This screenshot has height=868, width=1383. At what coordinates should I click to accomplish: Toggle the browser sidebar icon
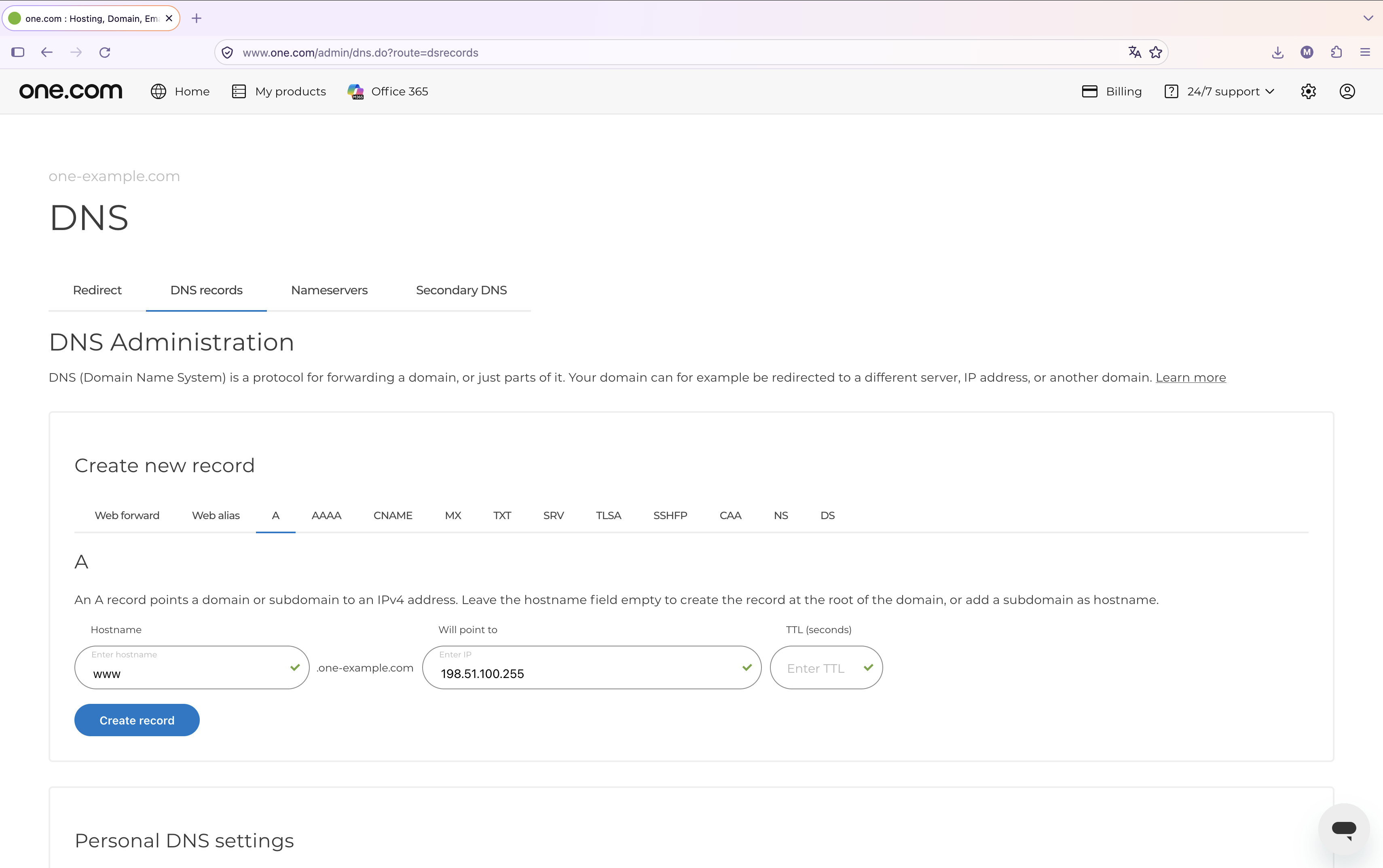click(x=18, y=52)
